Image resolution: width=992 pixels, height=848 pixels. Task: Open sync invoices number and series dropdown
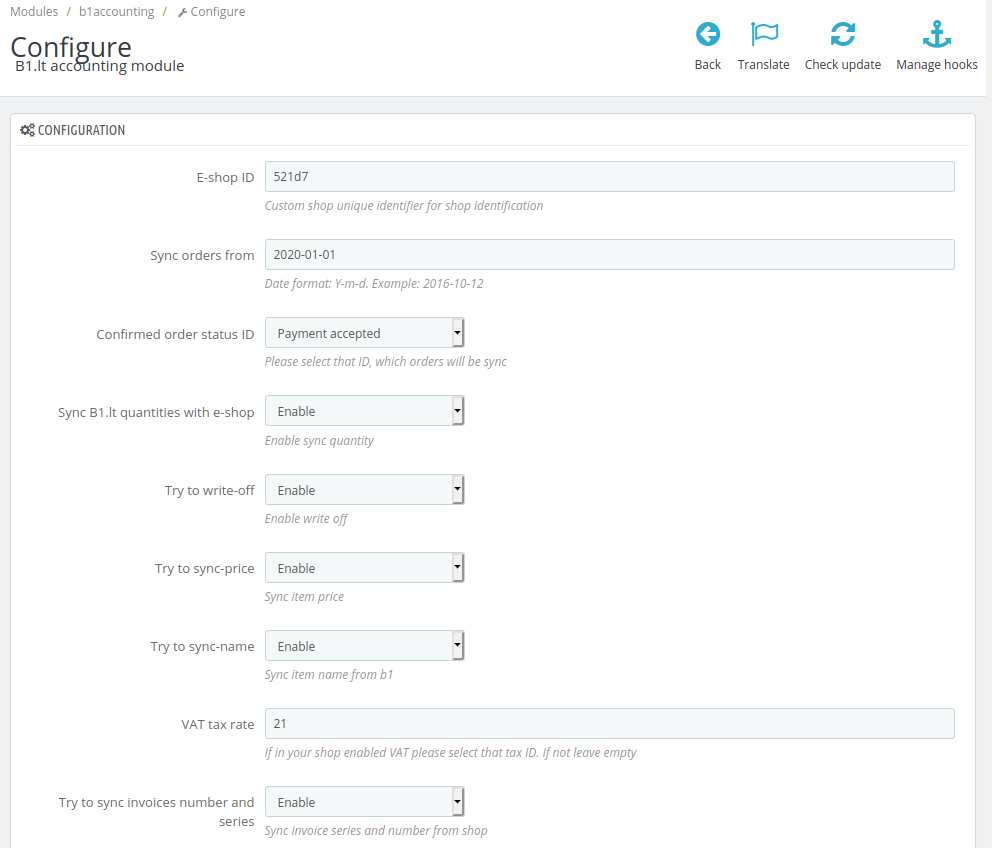(x=364, y=802)
